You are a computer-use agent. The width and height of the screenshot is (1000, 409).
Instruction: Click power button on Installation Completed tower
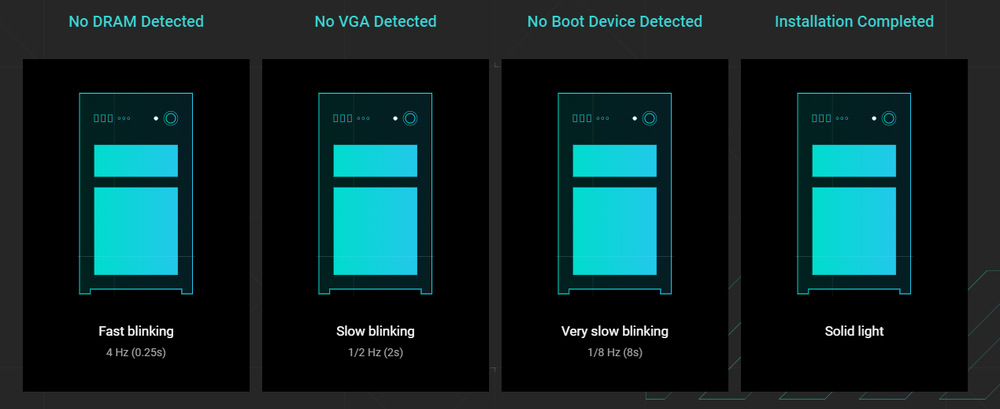(888, 118)
